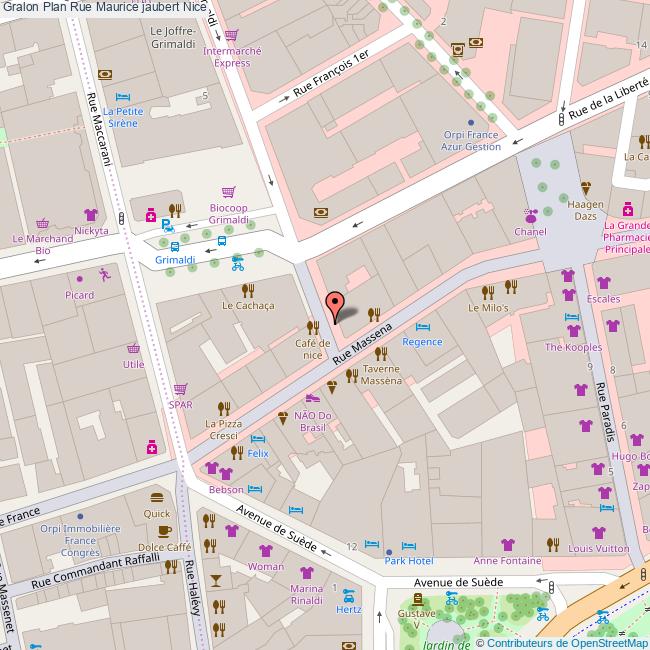Viewport: 650px width, 650px height.
Task: Select the Regence hotel bed icon
Action: click(x=421, y=327)
